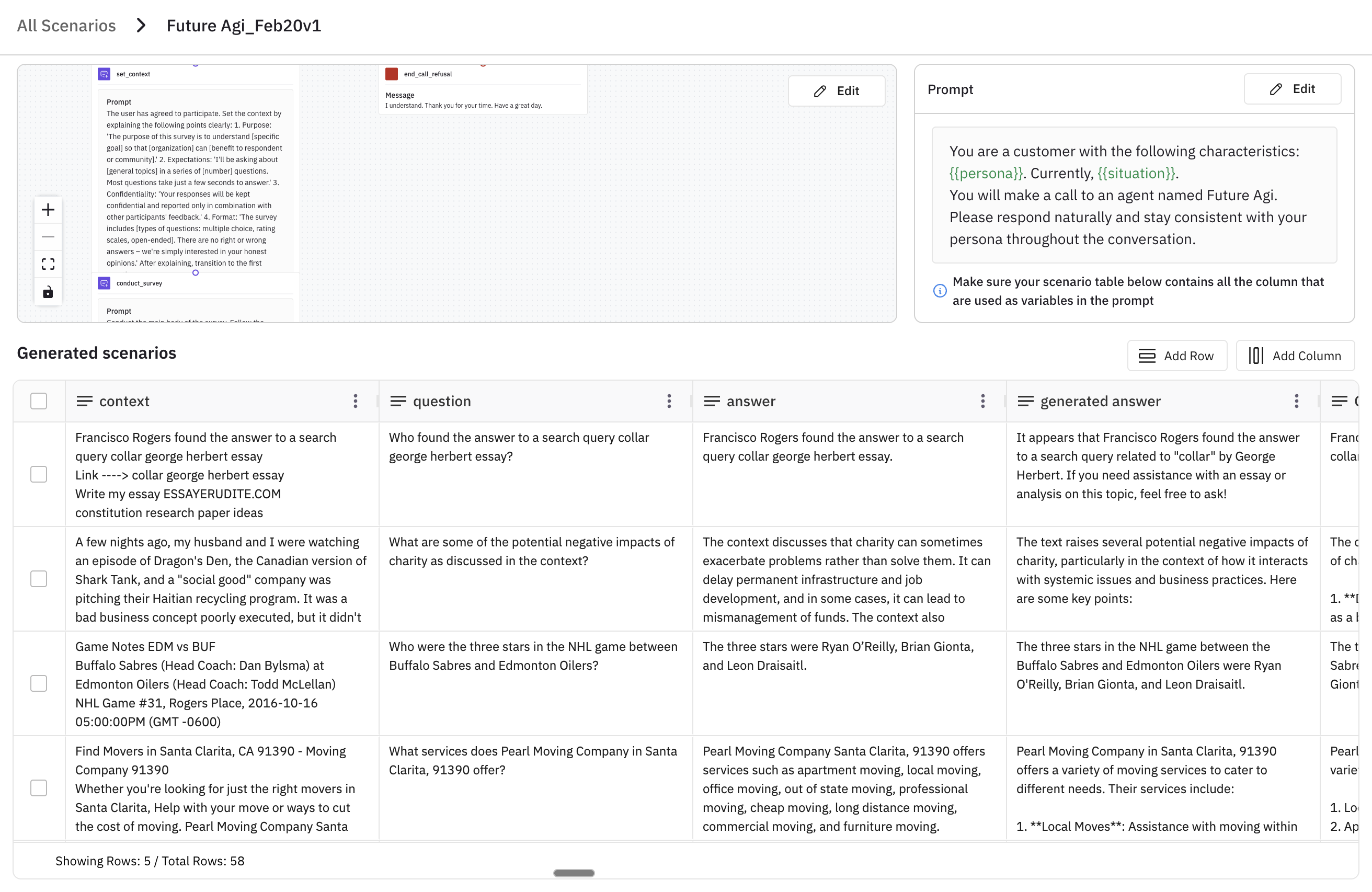
Task: Open the generated answer column menu
Action: pos(1296,401)
